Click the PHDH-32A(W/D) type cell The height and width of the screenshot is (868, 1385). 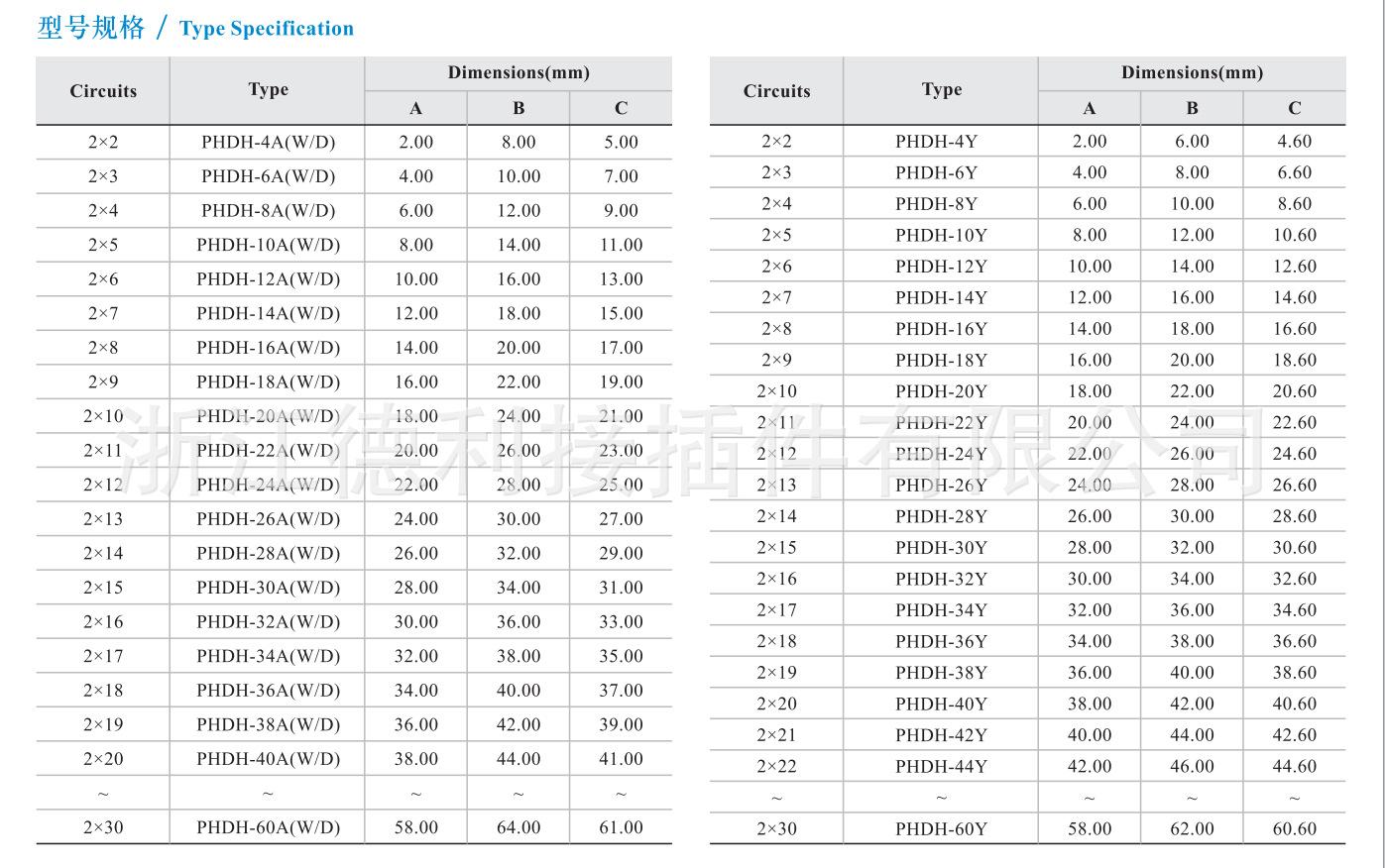click(268, 622)
